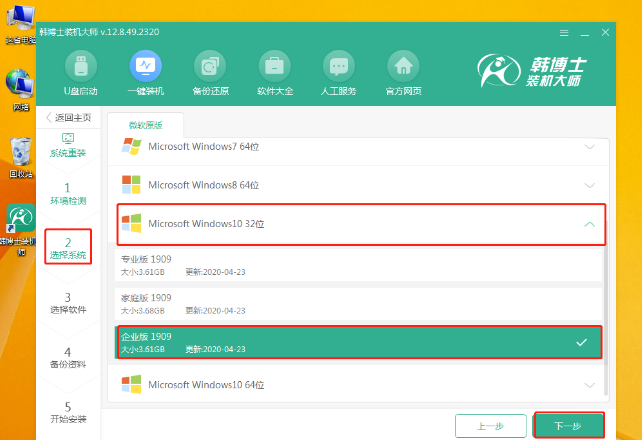Select 企业版 1909 checked edition
The width and height of the screenshot is (642, 440).
[359, 342]
